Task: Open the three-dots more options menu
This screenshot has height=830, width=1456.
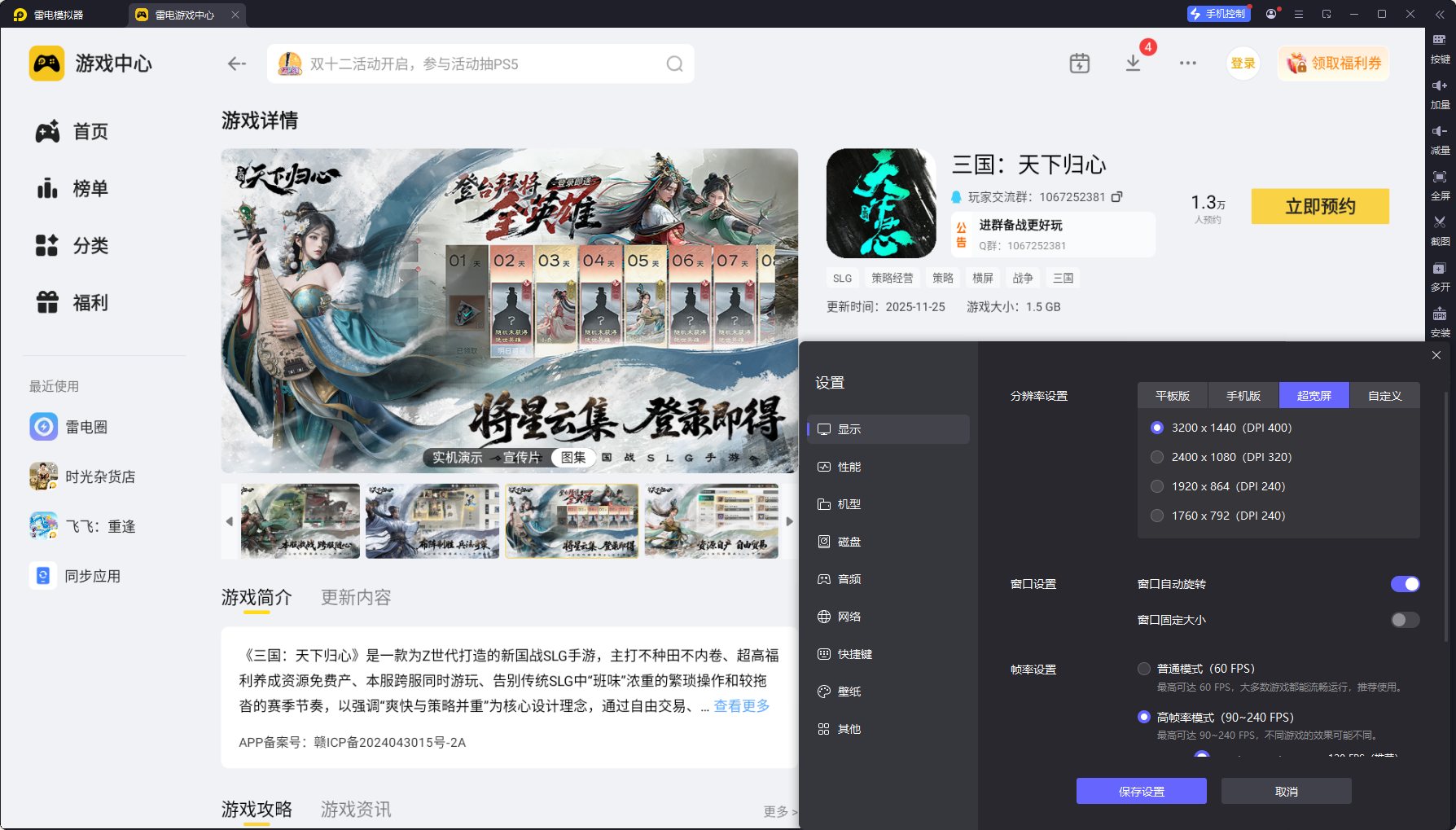Action: pos(1187,64)
